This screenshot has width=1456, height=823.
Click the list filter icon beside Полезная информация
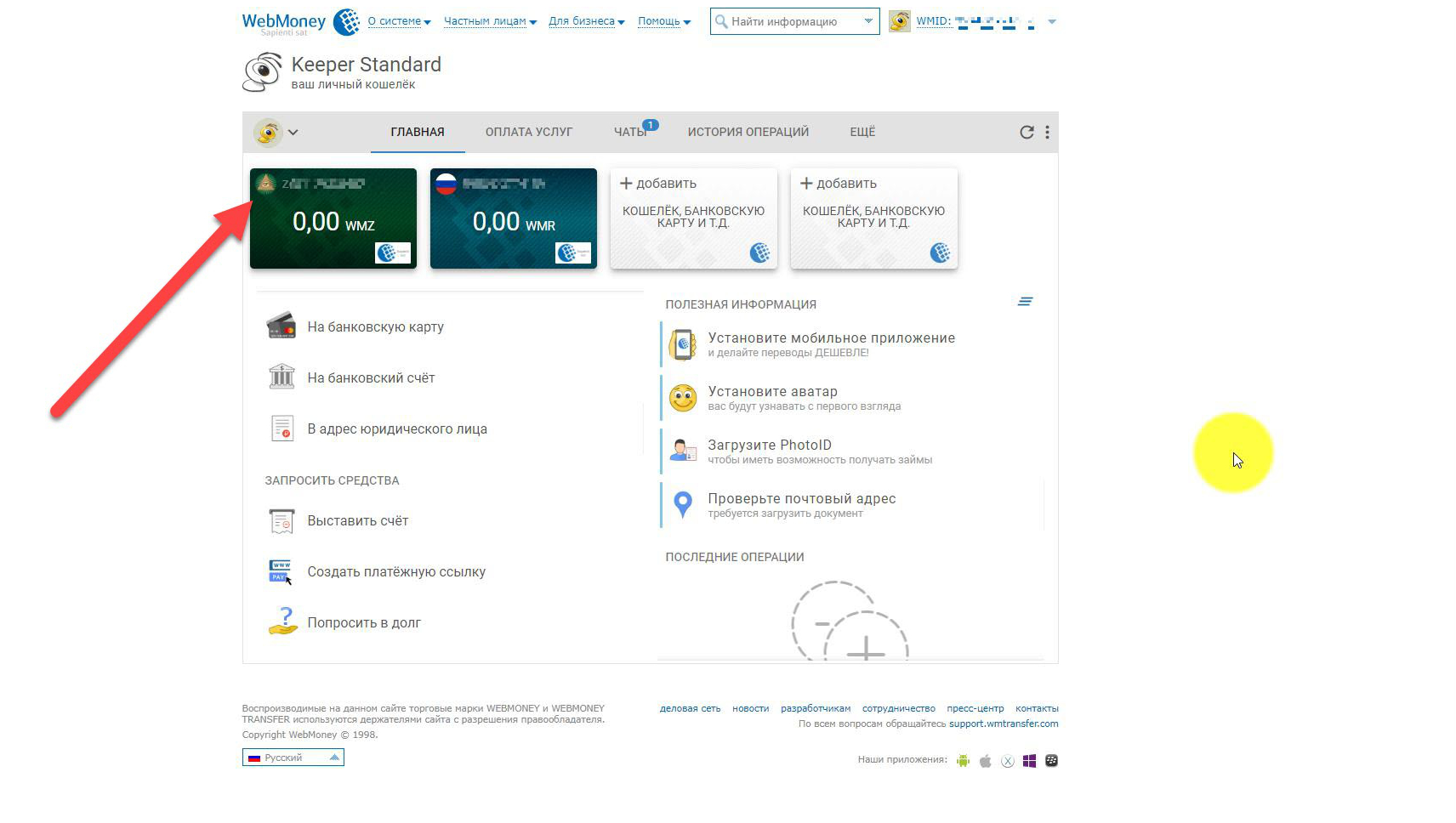click(x=1025, y=302)
